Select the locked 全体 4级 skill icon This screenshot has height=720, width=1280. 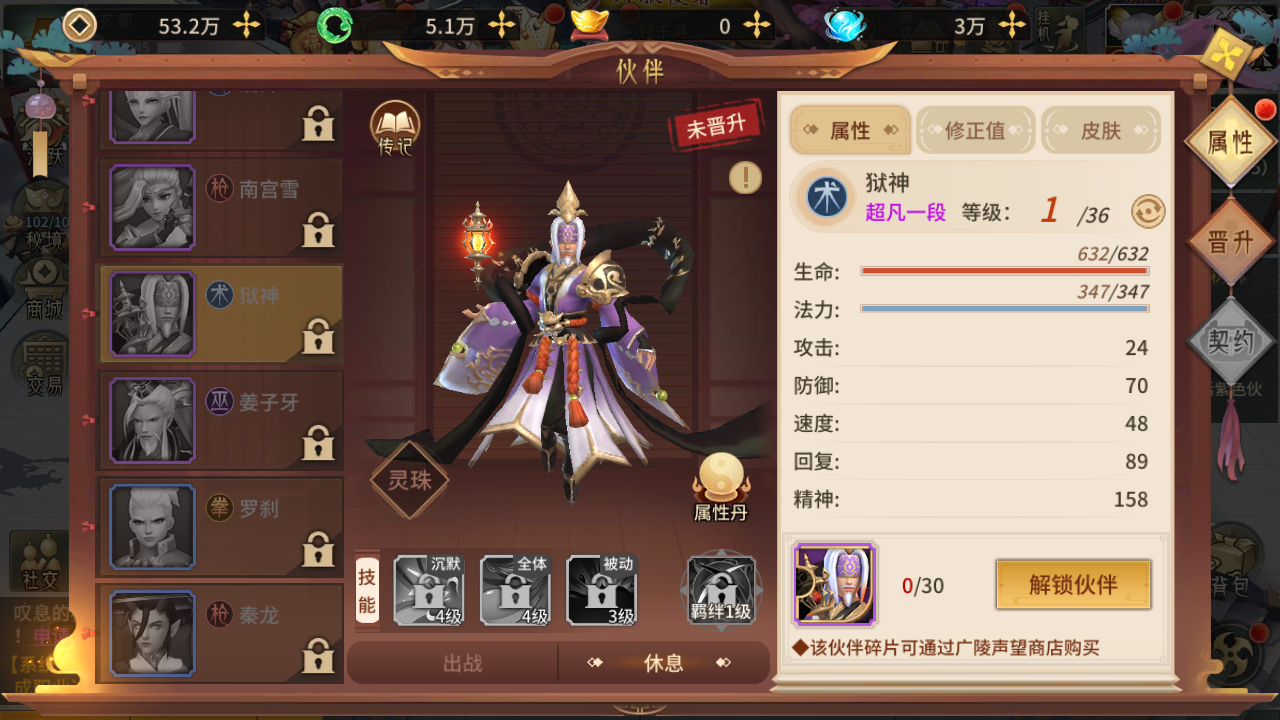pyautogui.click(x=515, y=590)
